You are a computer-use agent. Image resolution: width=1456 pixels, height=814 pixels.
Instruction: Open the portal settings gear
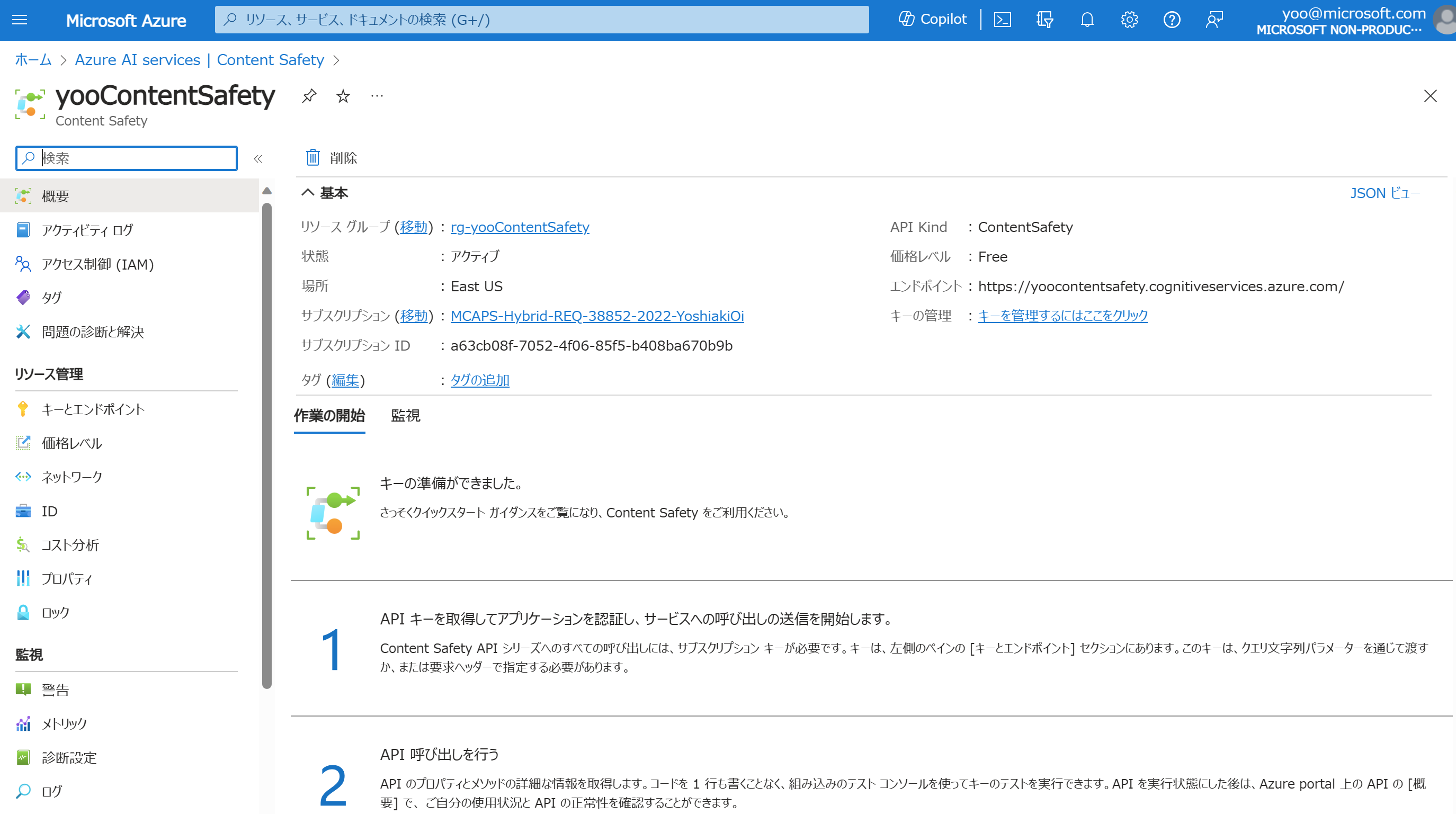(x=1129, y=20)
